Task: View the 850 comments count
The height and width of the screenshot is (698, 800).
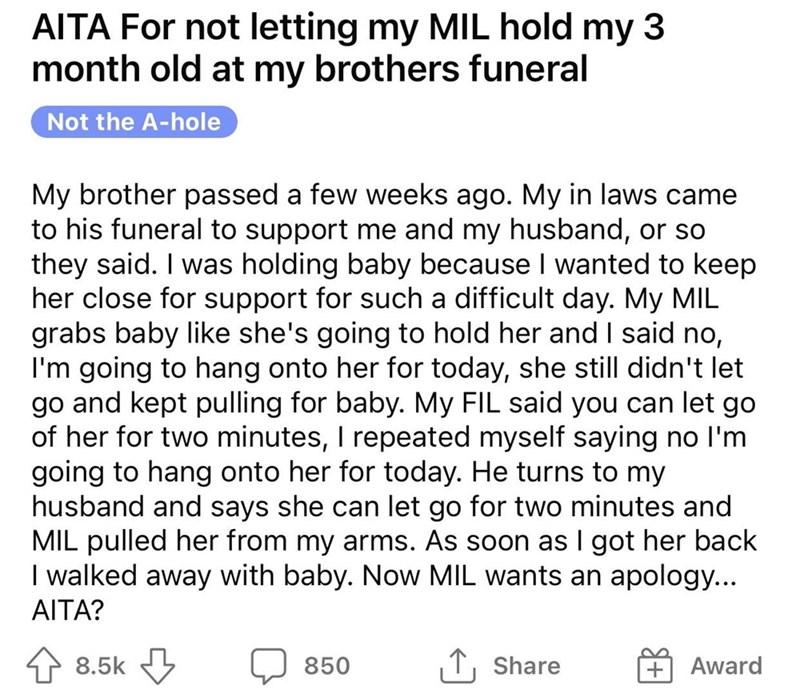Action: (x=325, y=665)
